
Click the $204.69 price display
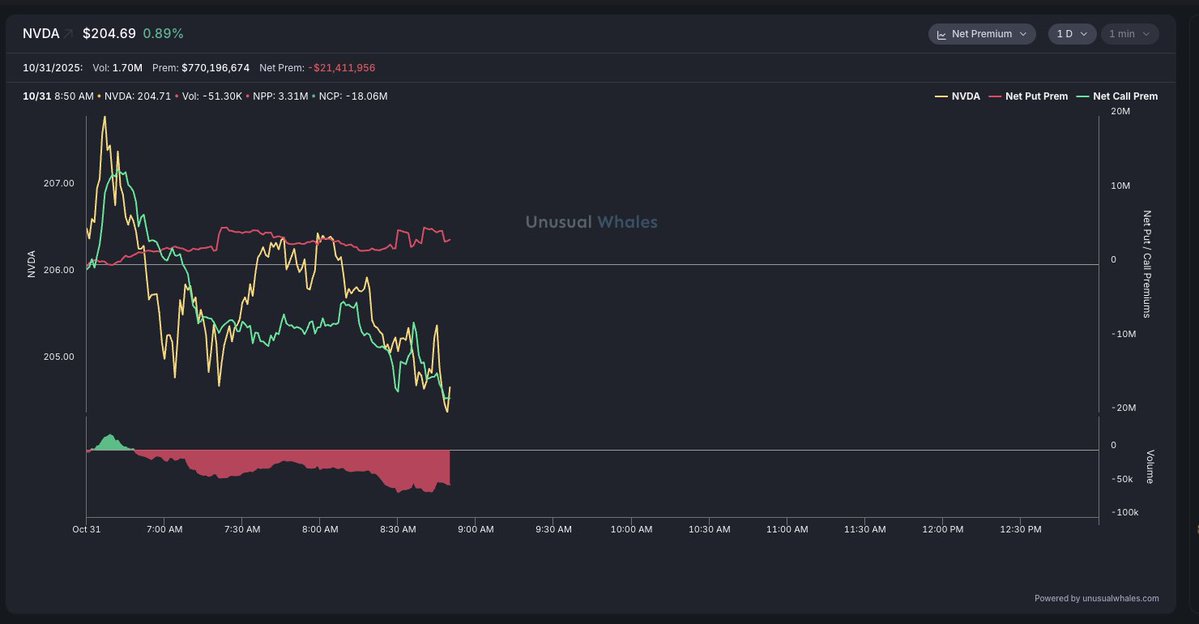pos(109,34)
